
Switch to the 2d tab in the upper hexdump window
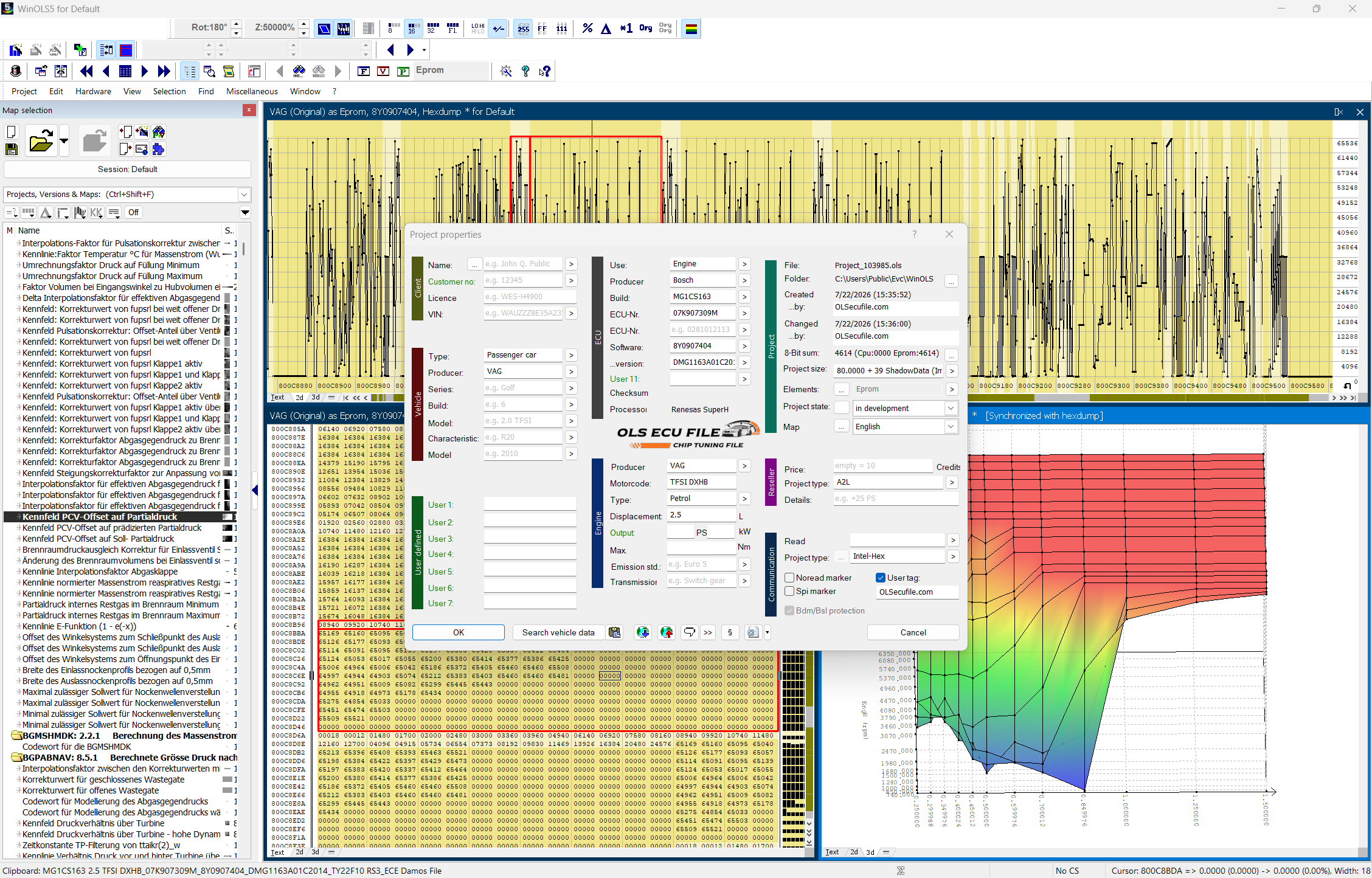coord(299,398)
